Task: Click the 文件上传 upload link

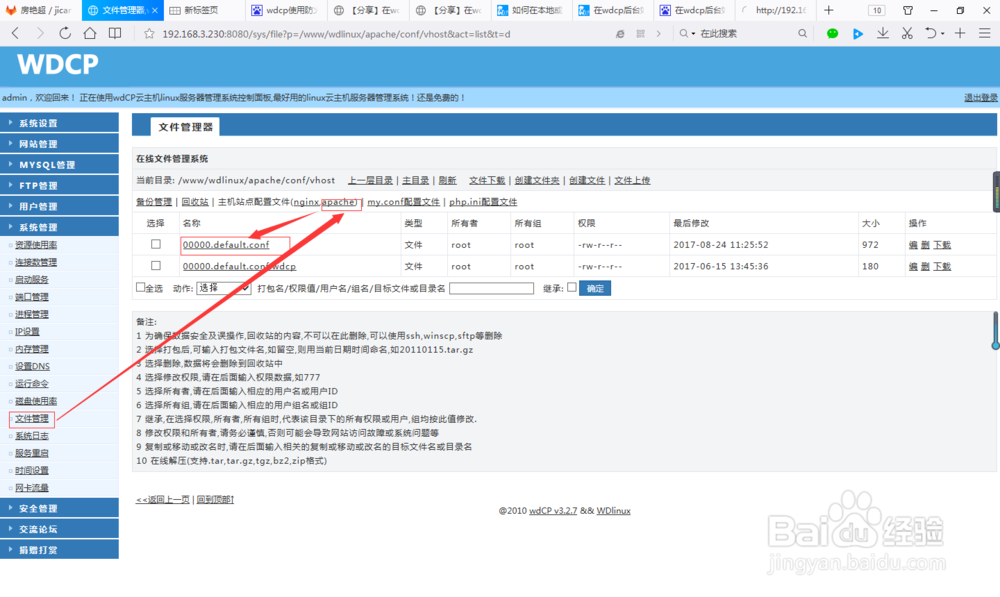Action: pyautogui.click(x=632, y=181)
